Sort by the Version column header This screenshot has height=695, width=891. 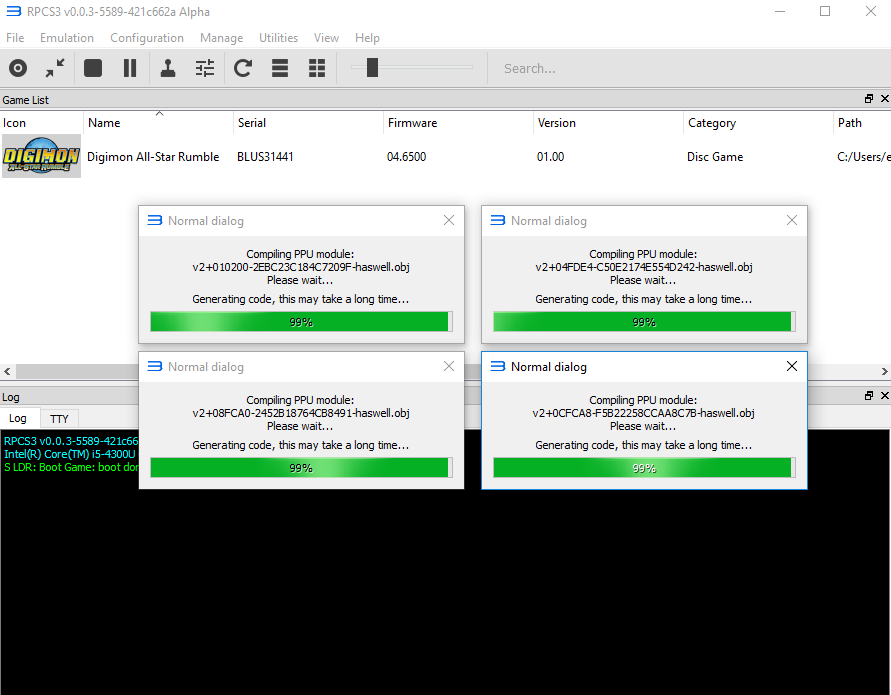[609, 123]
